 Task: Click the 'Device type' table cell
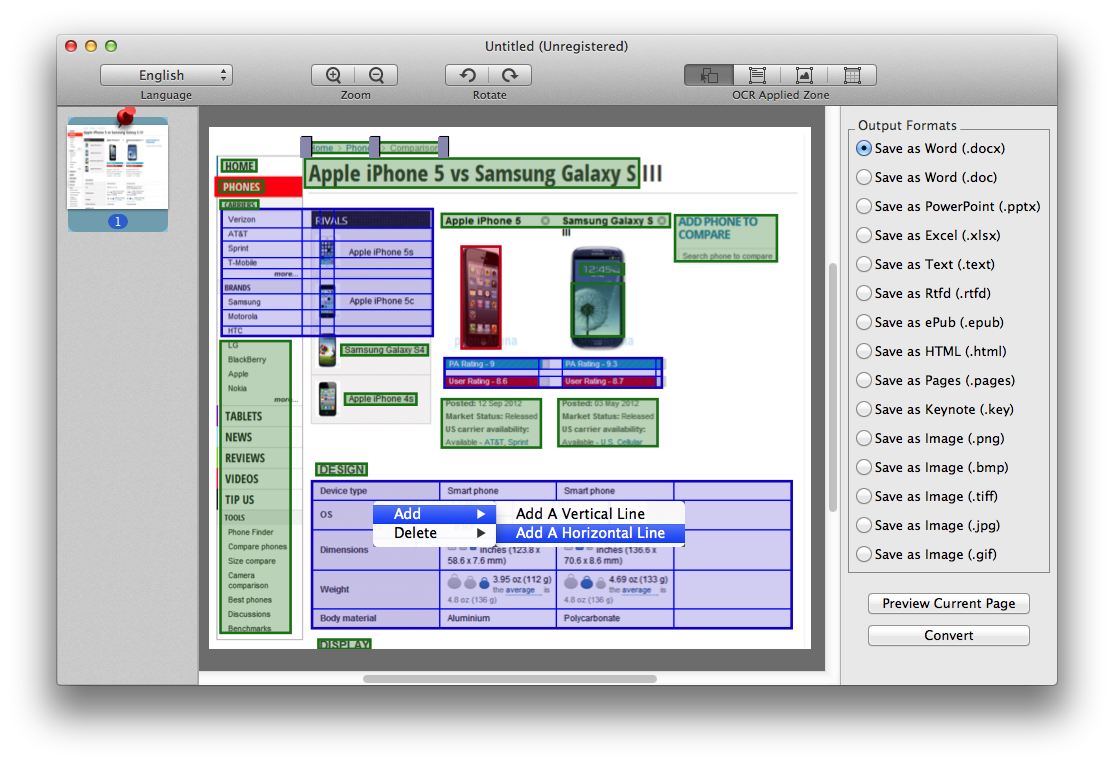376,491
